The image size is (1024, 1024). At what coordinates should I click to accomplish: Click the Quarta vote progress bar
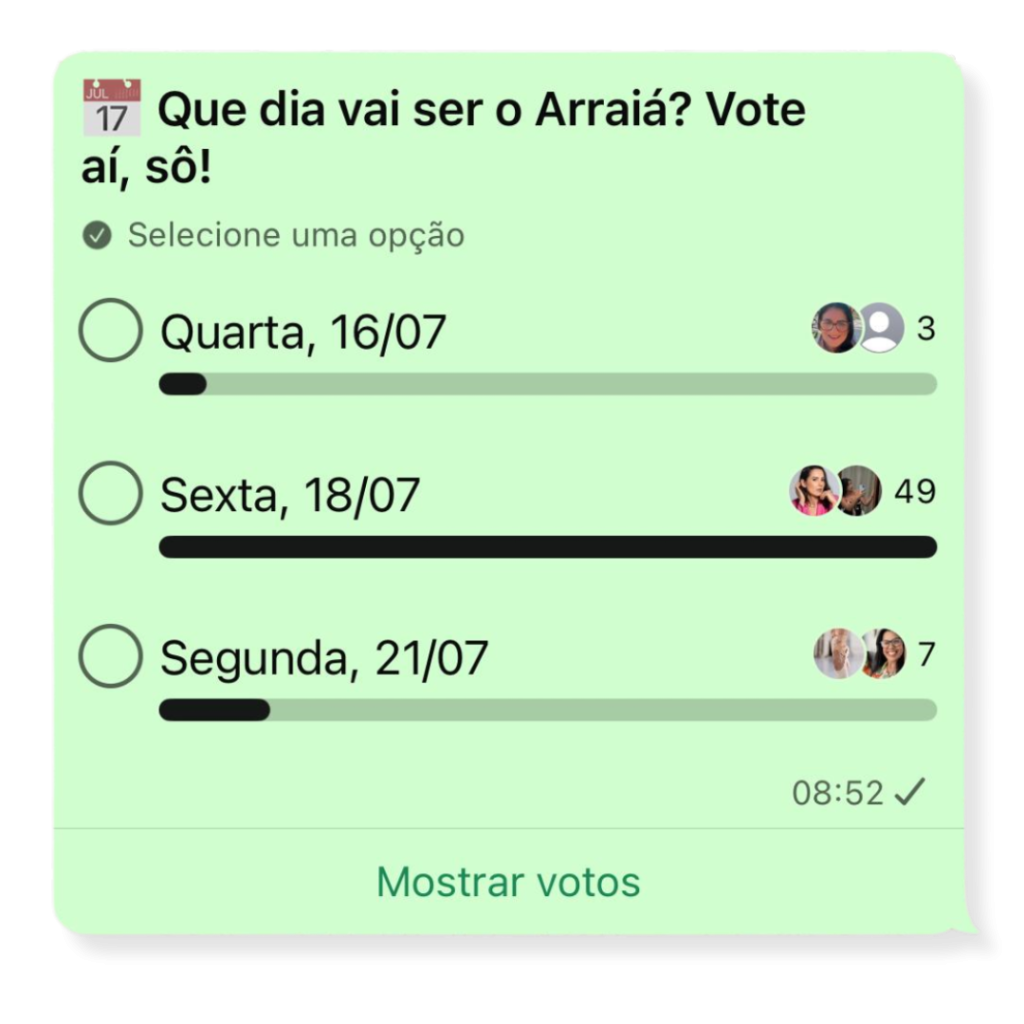(548, 384)
